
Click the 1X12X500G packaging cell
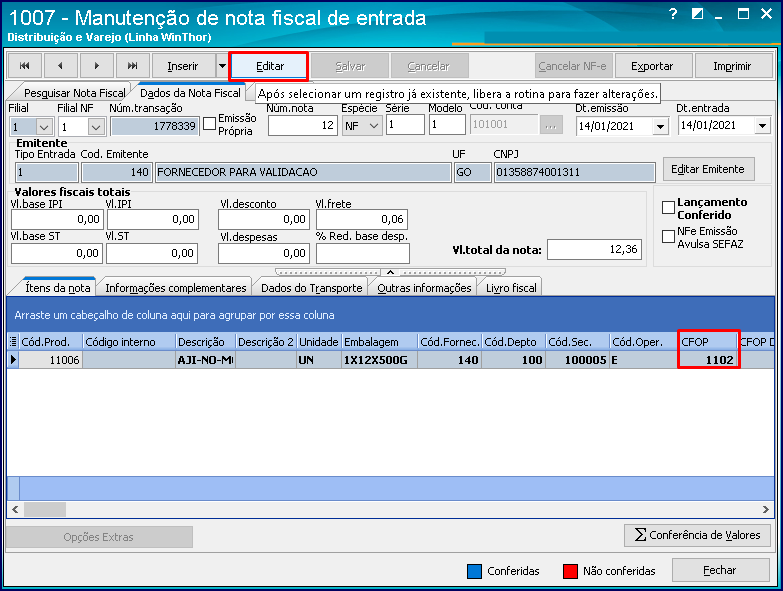380,360
